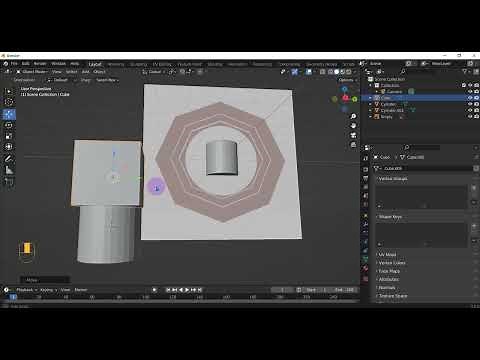This screenshot has width=480, height=360.
Task: Toggle the viewport overlays icon
Action: [309, 72]
